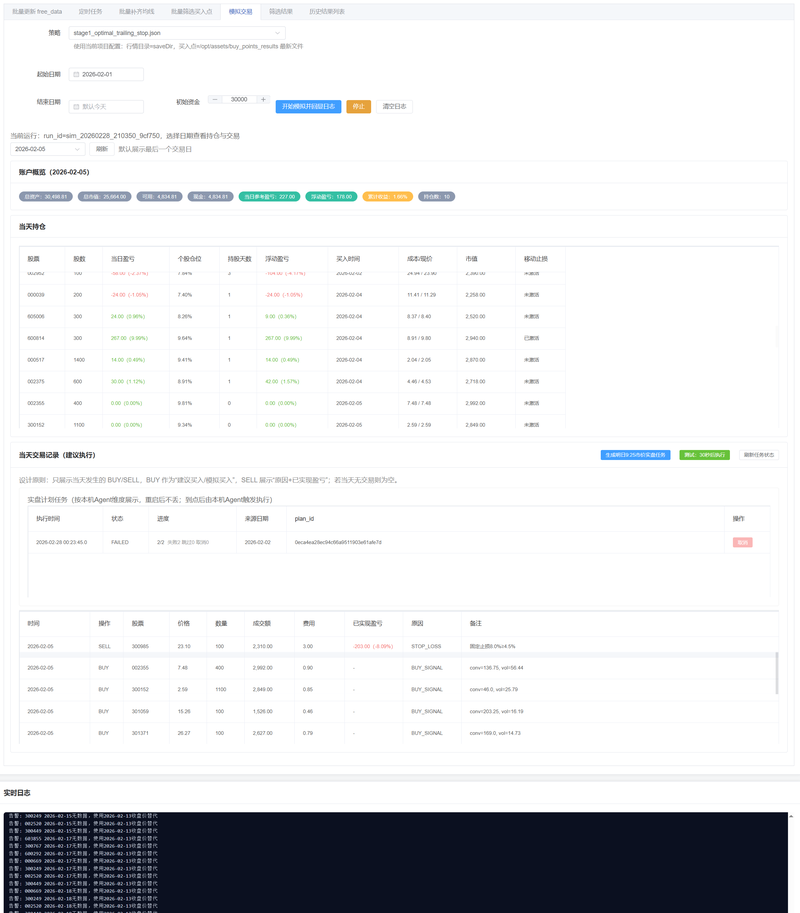Click the orange 累计收益 badge
800x913 pixels.
click(x=388, y=197)
